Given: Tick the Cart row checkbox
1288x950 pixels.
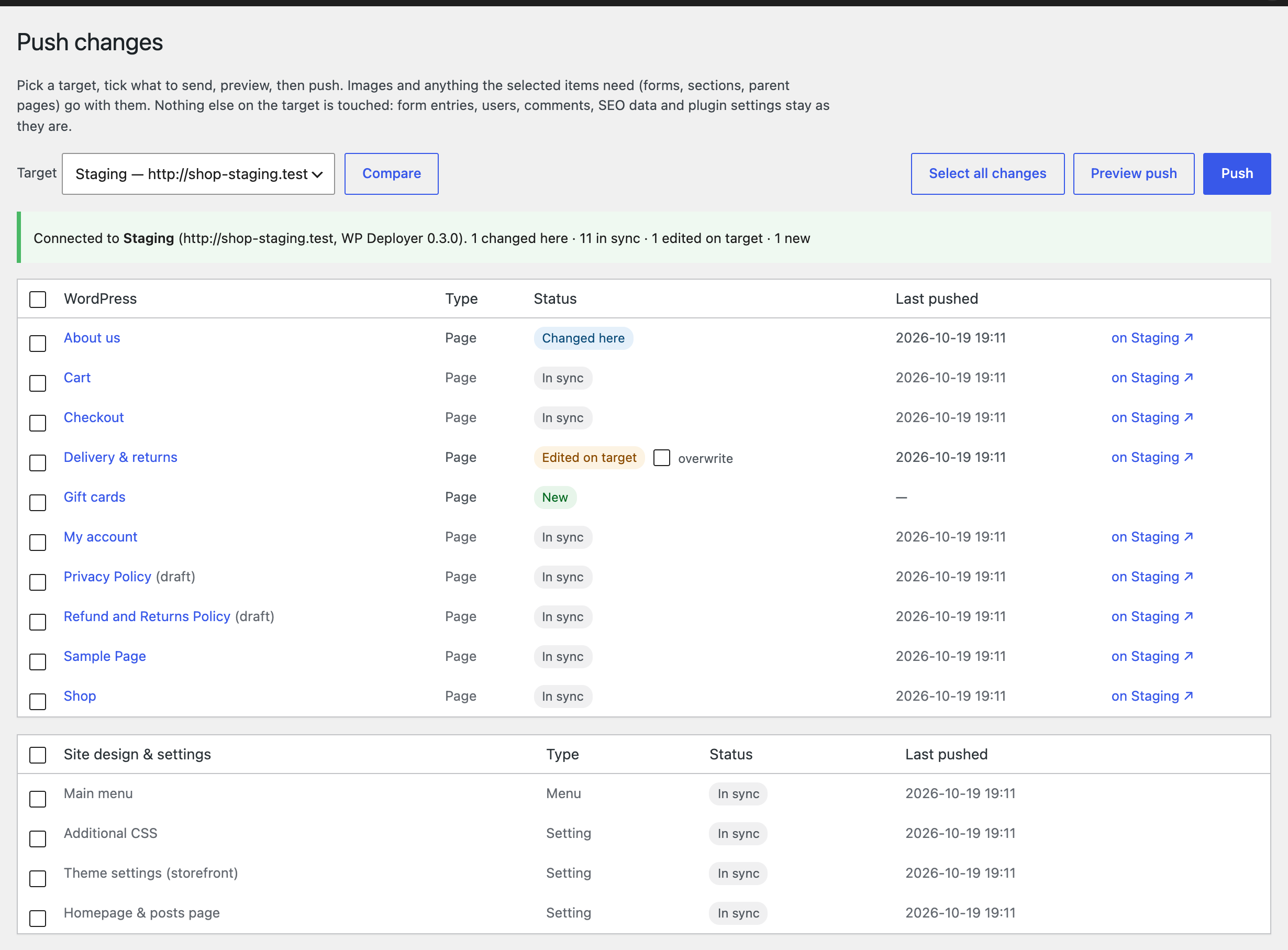Looking at the screenshot, I should pyautogui.click(x=38, y=383).
